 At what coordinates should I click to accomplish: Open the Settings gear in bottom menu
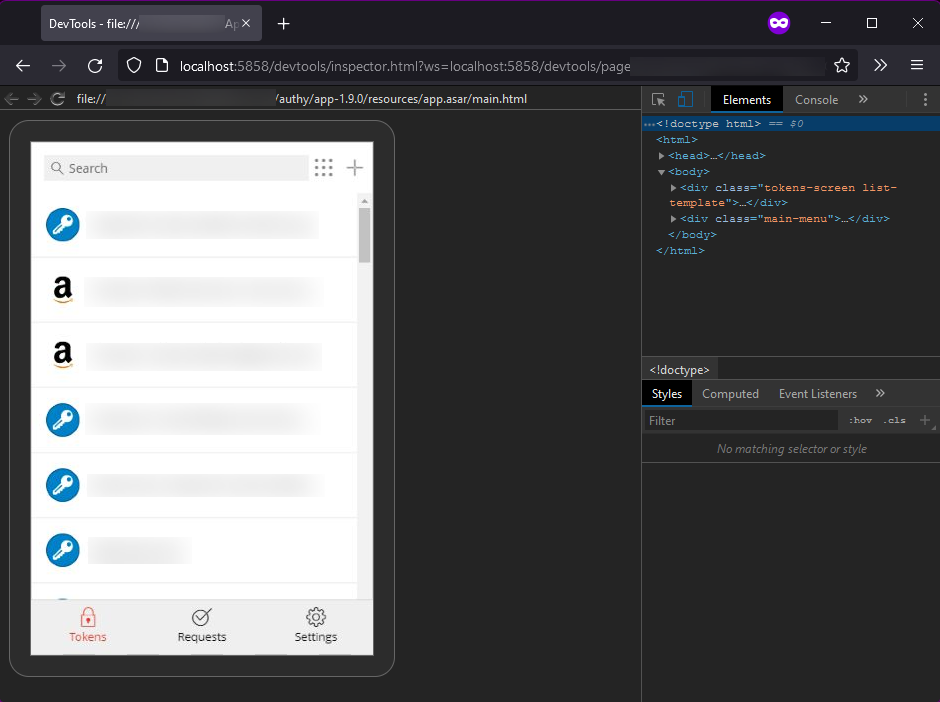[x=316, y=618]
